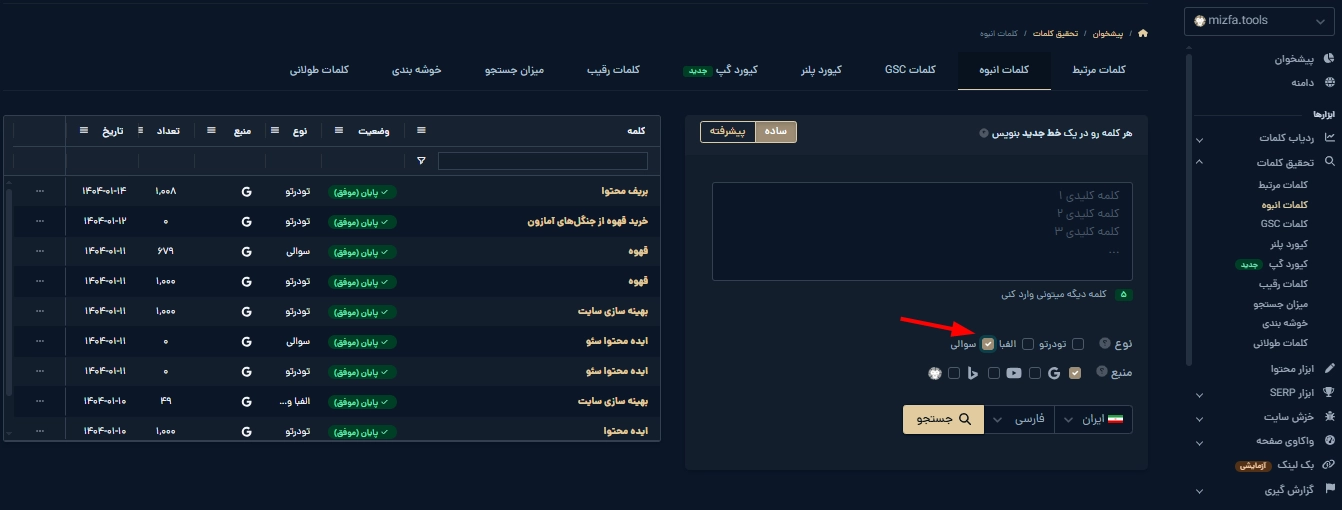Click the sidebar vertical scrollbar

[1188, 210]
